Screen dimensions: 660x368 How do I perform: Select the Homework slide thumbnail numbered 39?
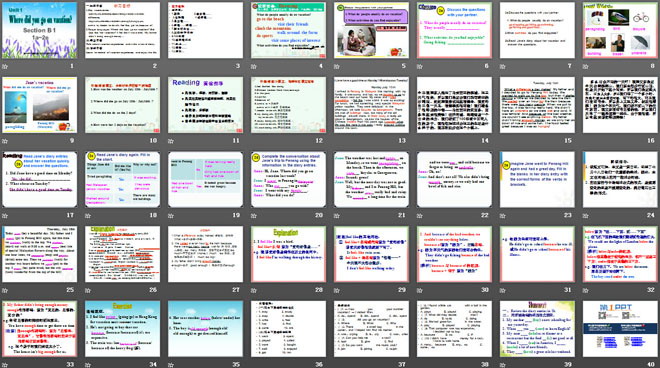coord(537,328)
